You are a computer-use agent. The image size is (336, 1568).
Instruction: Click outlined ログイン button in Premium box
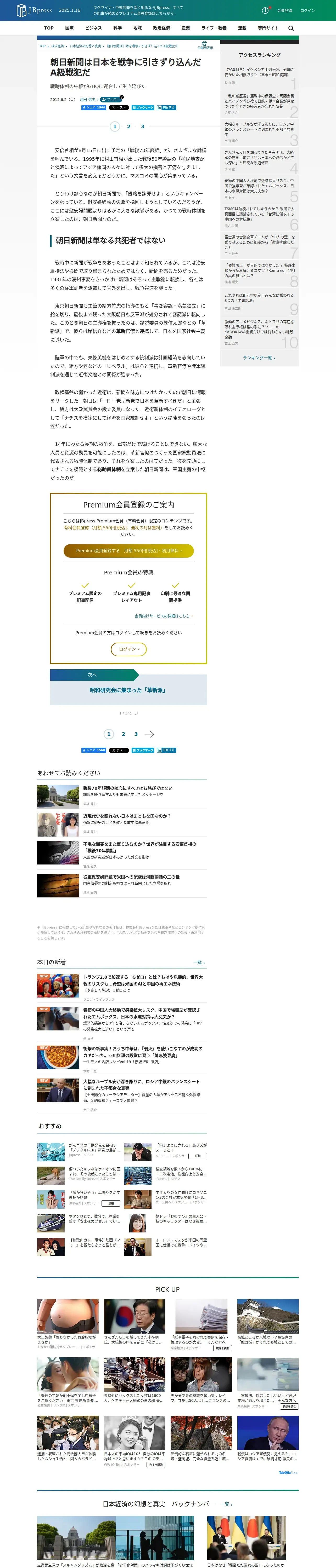pos(129,649)
